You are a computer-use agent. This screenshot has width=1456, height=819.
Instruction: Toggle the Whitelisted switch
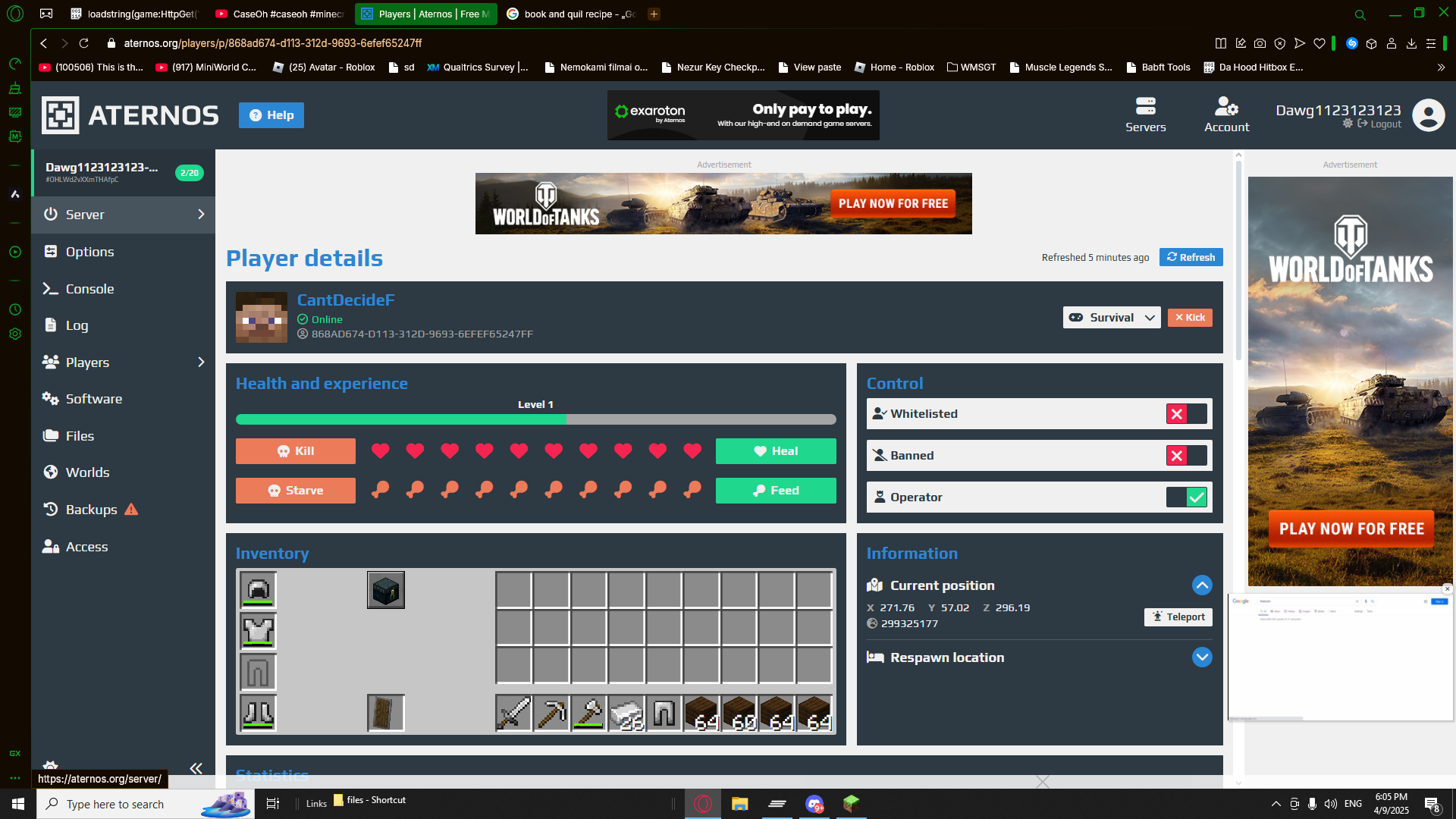click(1187, 414)
